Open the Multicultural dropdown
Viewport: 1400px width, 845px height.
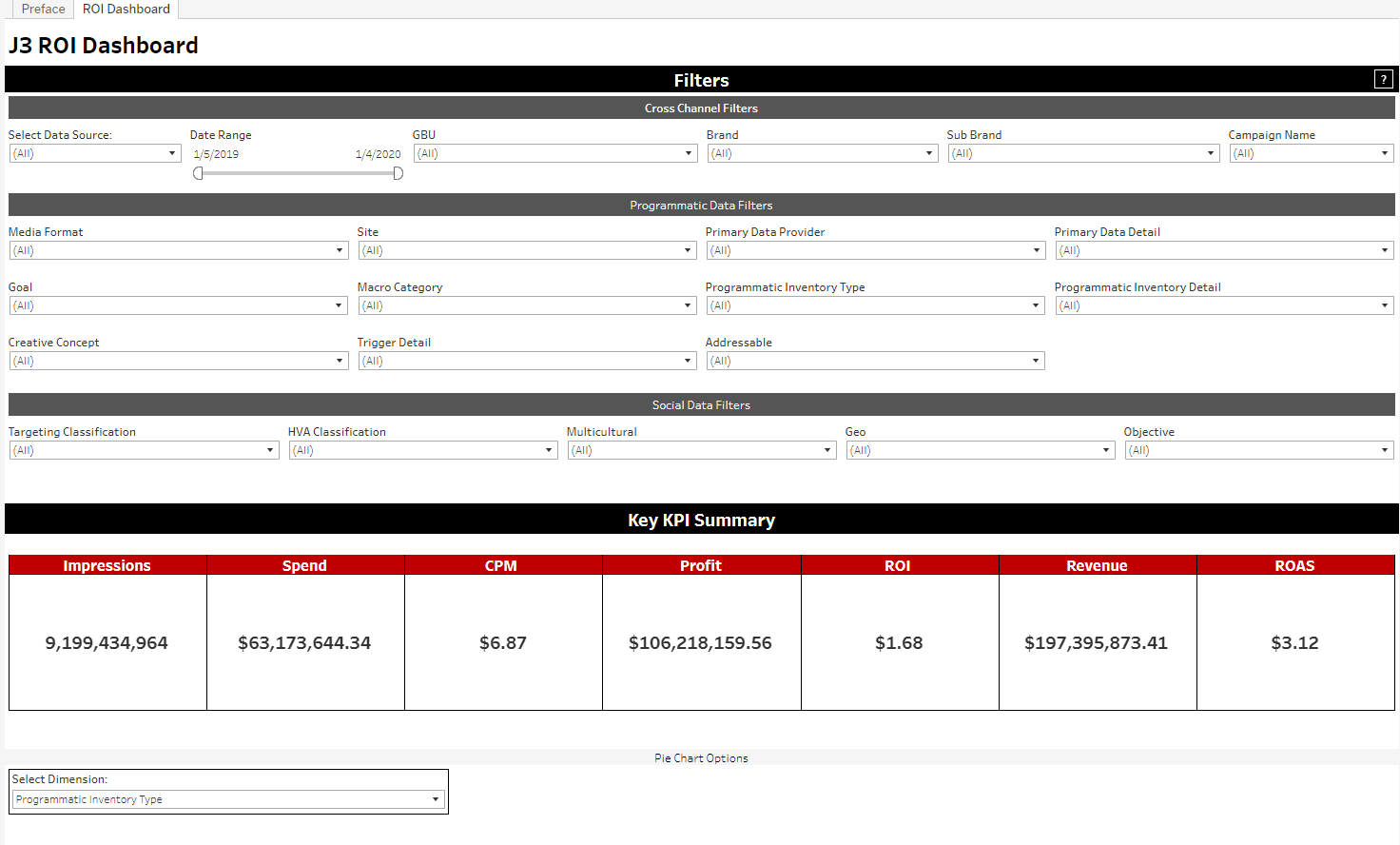702,450
